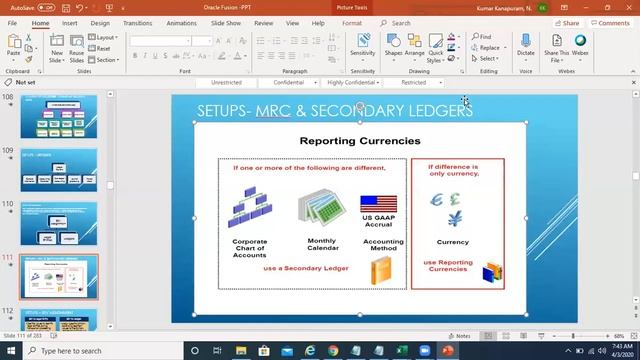The width and height of the screenshot is (640, 360).
Task: Click the Windows Start button
Action: [x=11, y=351]
